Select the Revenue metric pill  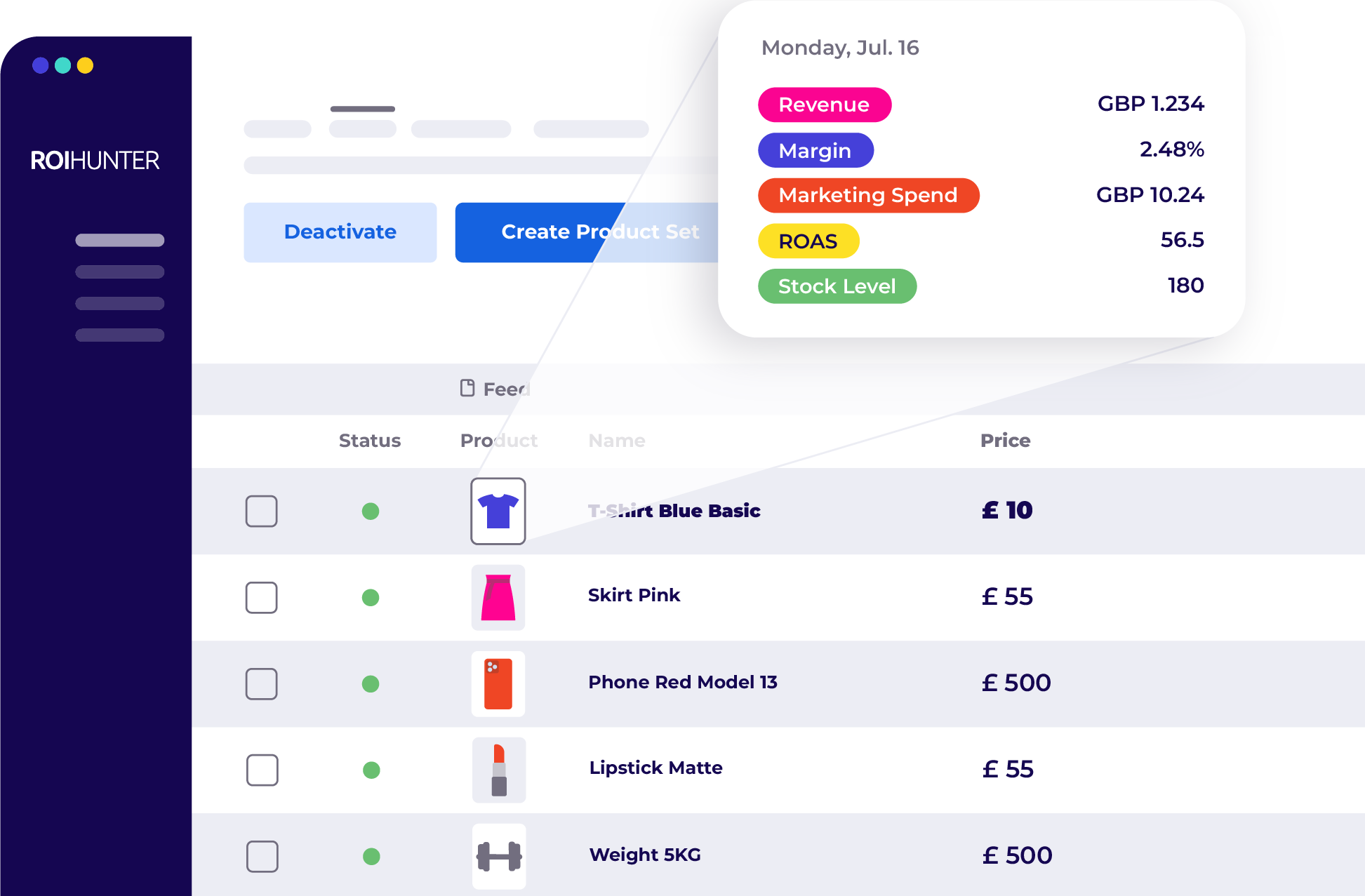(x=825, y=105)
